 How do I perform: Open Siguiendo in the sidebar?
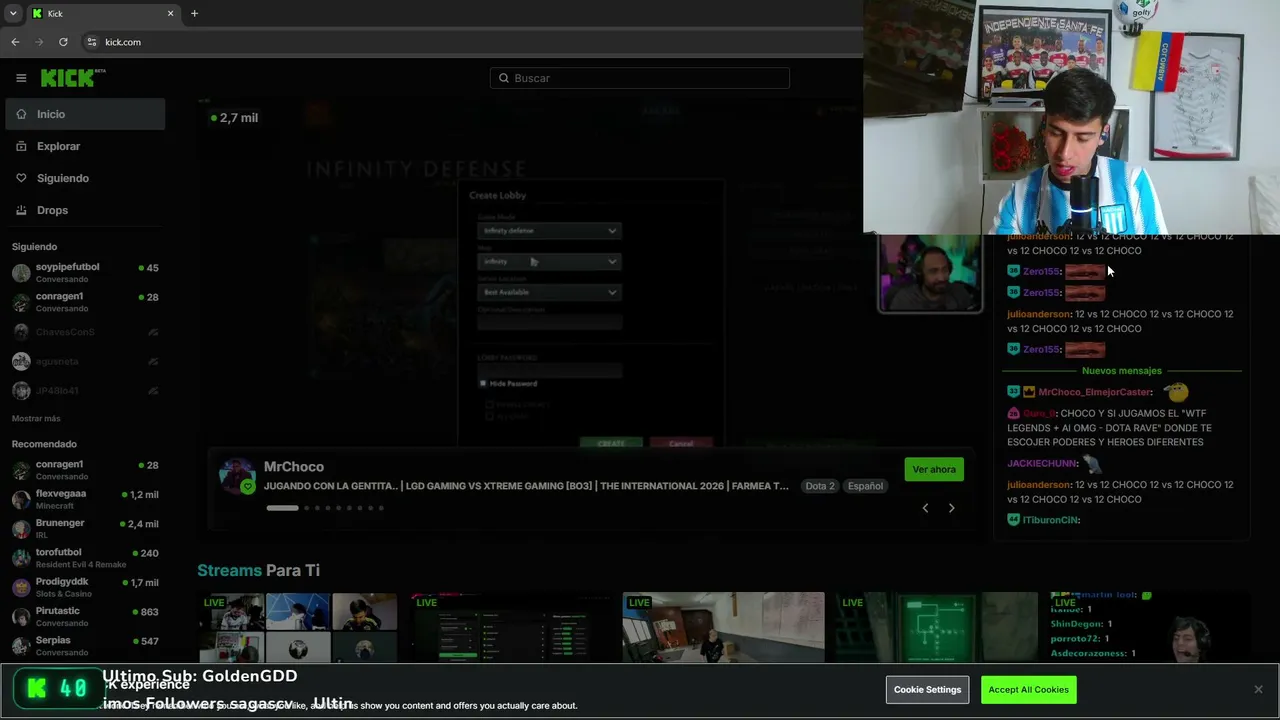85,178
